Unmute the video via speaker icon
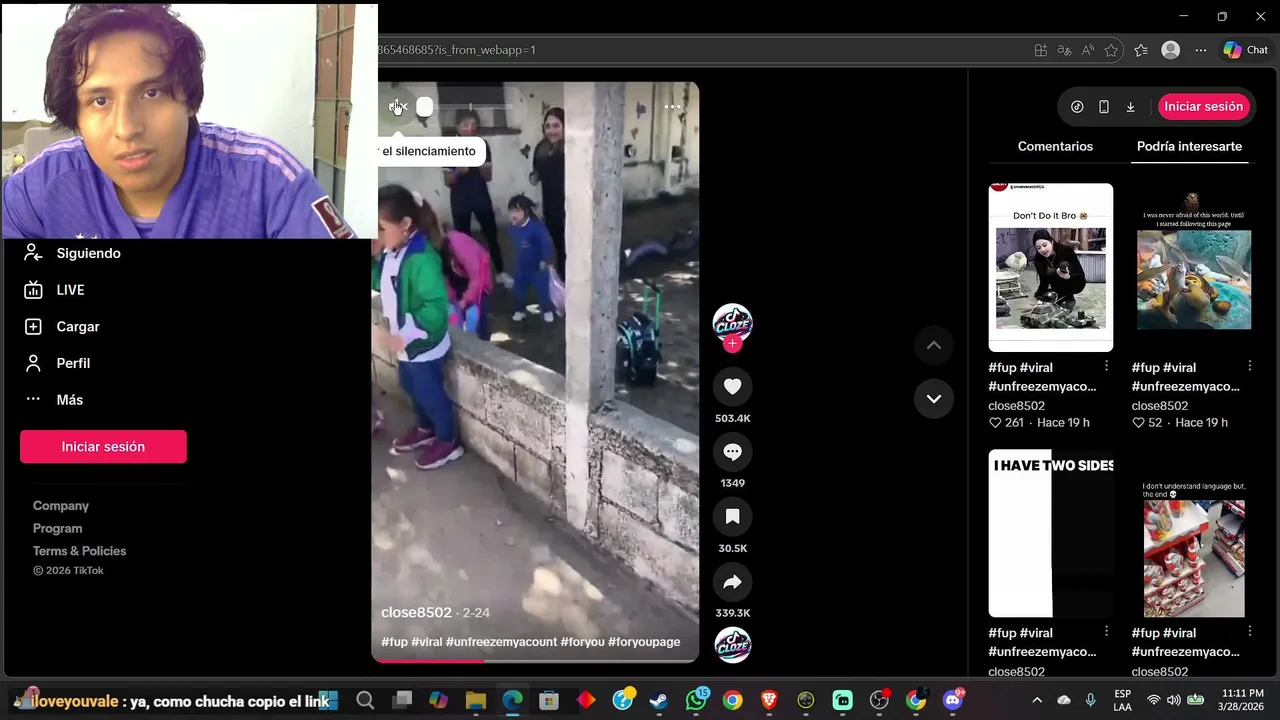The image size is (1280, 720). point(398,107)
